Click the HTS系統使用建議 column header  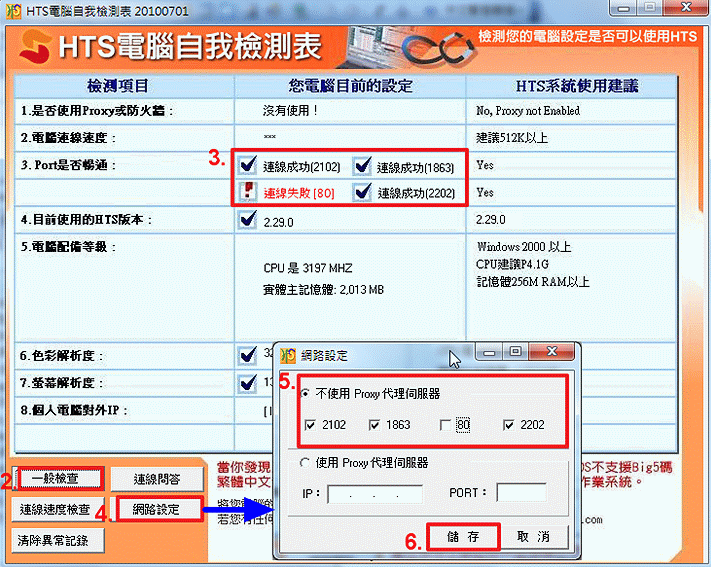pos(577,86)
